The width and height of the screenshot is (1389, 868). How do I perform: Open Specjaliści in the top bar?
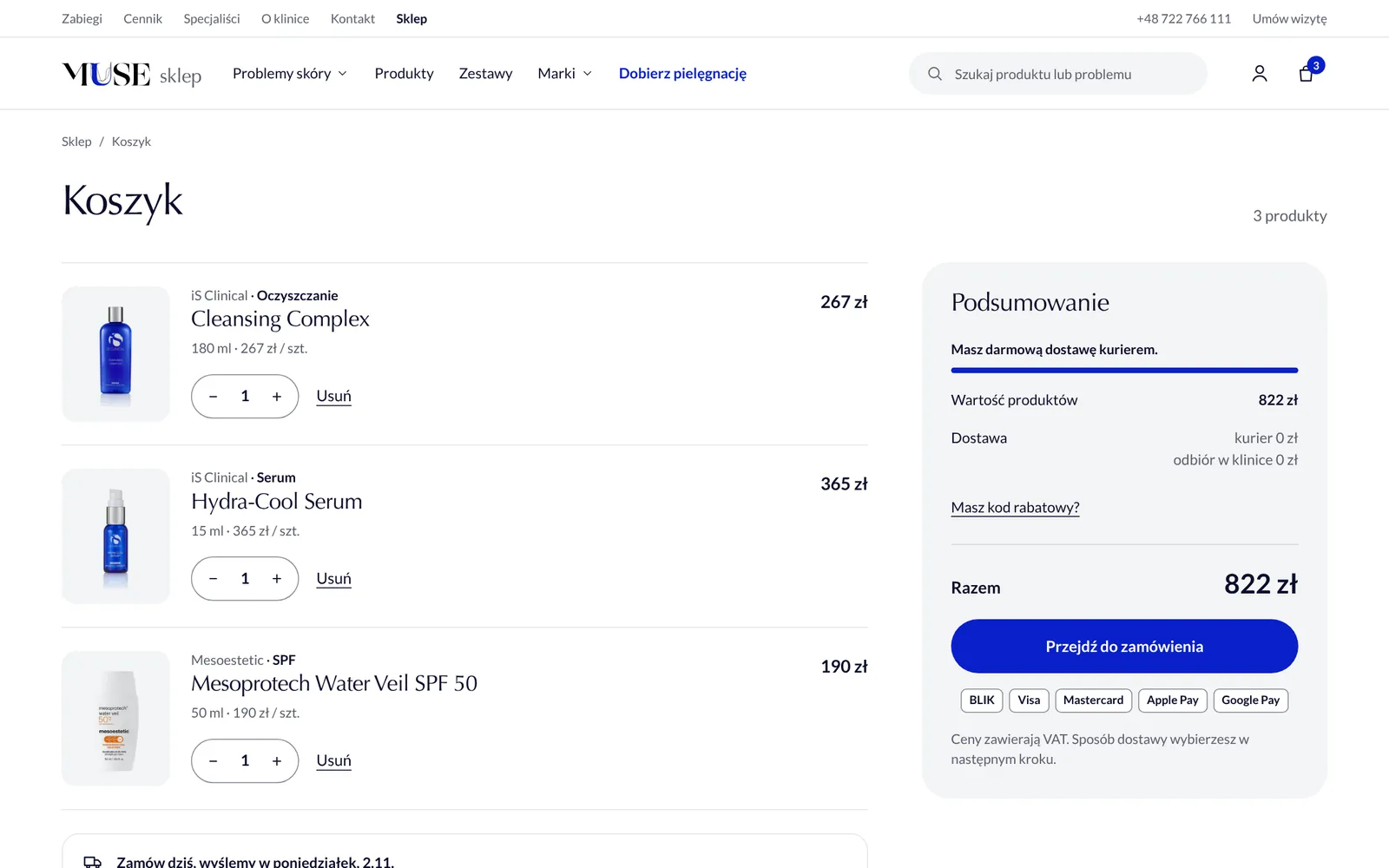212,18
